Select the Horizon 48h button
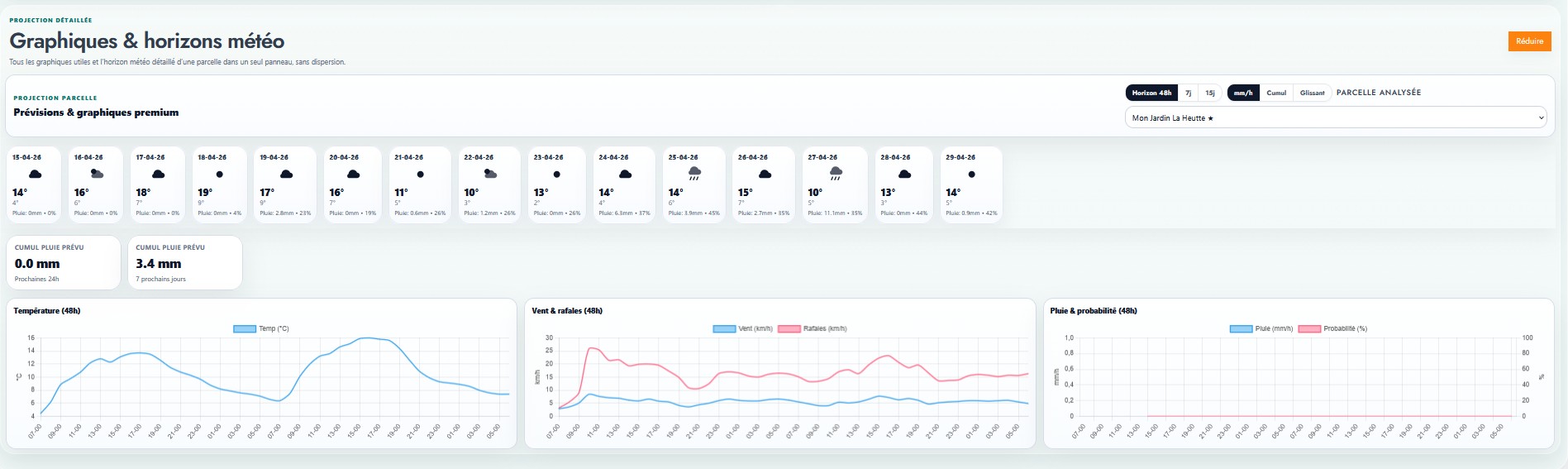The height and width of the screenshot is (469, 1568). pyautogui.click(x=1151, y=93)
